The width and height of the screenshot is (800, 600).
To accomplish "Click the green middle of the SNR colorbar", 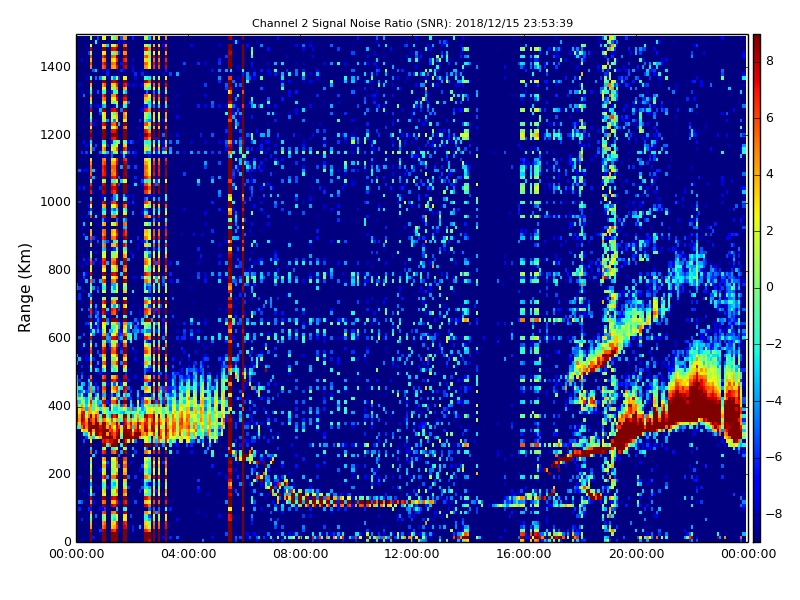I will (757, 288).
